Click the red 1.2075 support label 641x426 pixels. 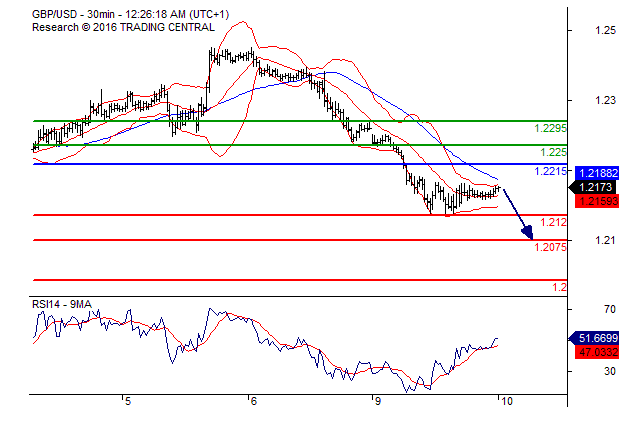[550, 247]
